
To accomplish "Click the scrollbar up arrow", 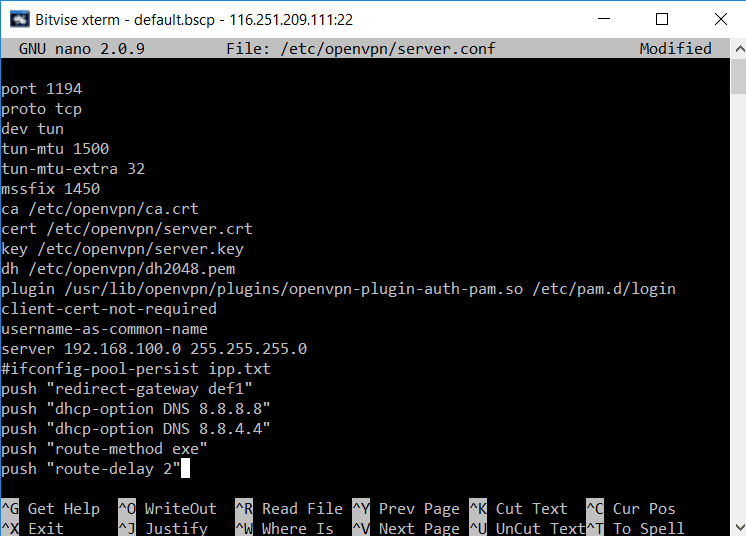I will (x=739, y=49).
